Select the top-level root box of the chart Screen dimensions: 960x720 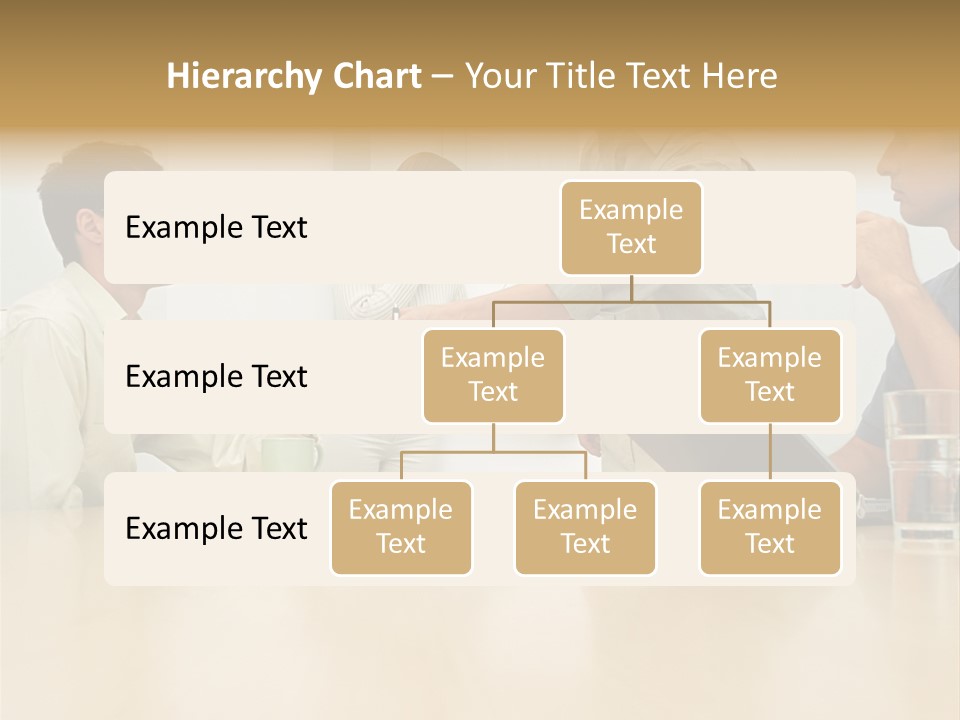631,227
